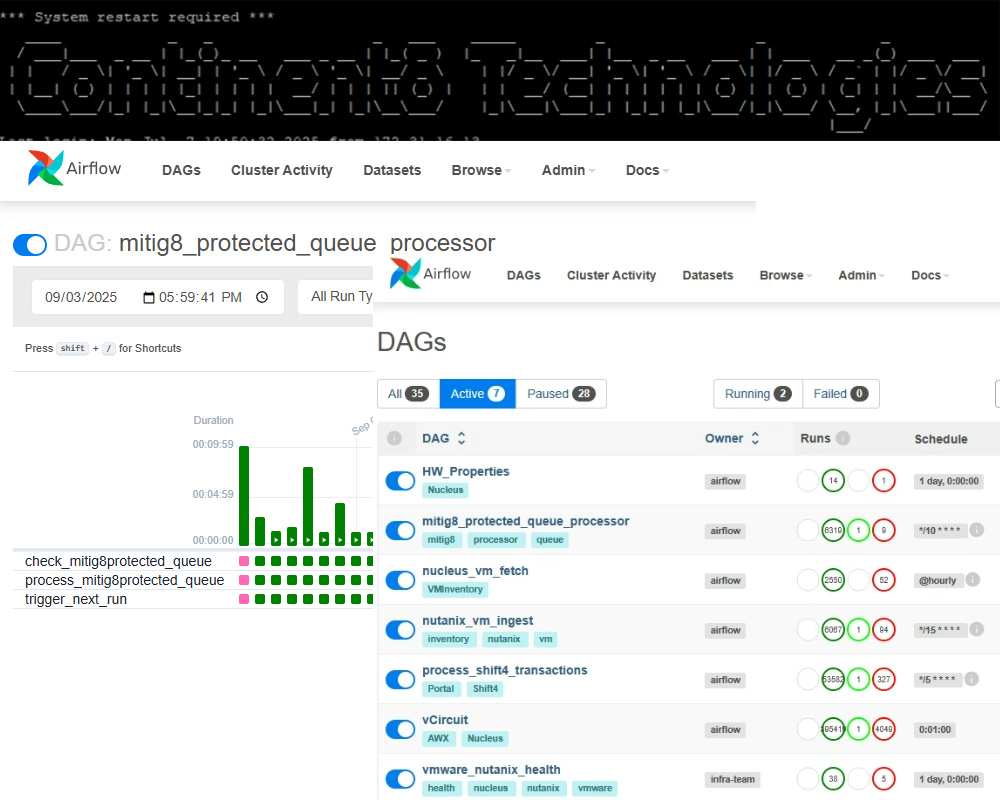Toggle off the nutanix_vm_ingest DAG

tap(400, 630)
